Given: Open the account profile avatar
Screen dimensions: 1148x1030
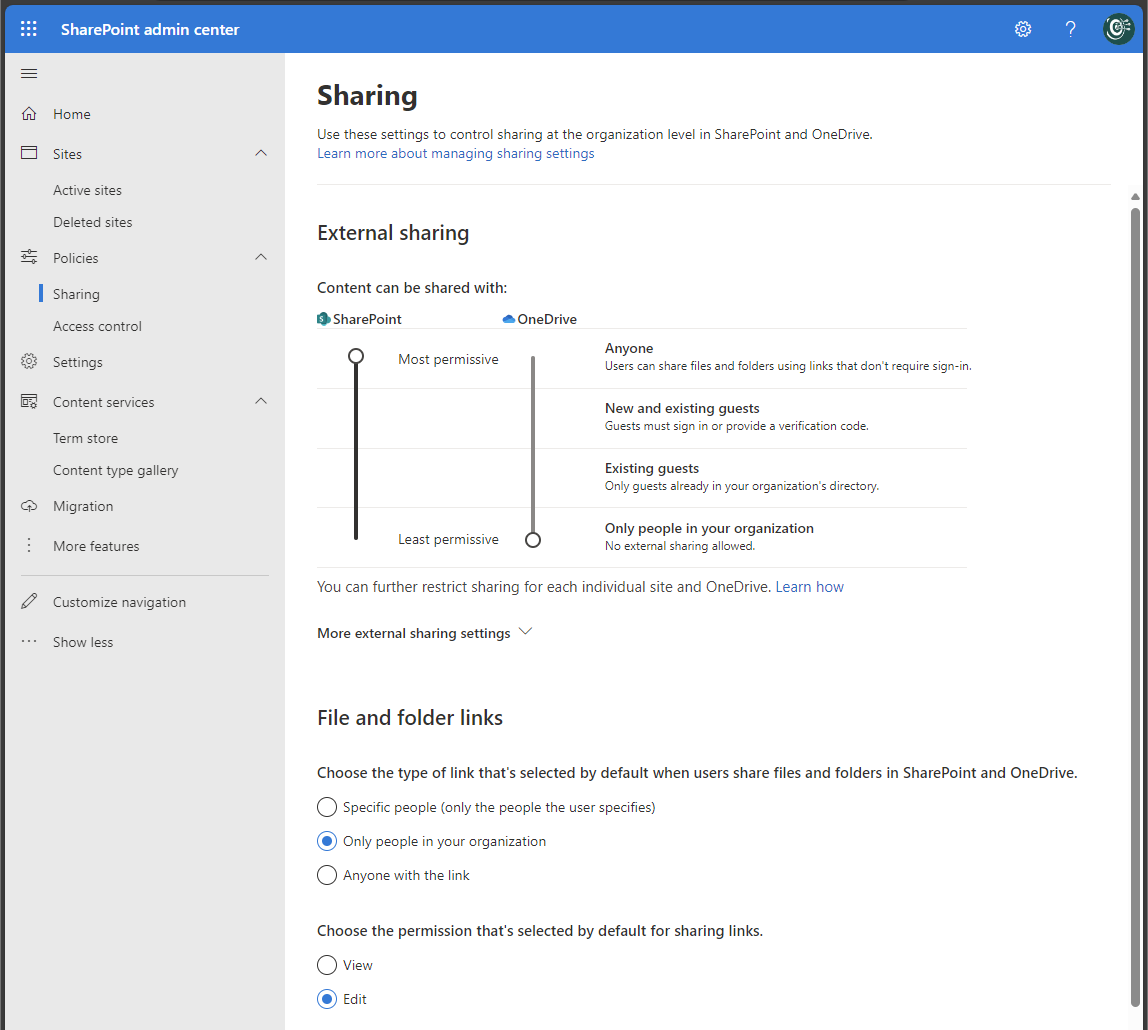Looking at the screenshot, I should click(1117, 29).
